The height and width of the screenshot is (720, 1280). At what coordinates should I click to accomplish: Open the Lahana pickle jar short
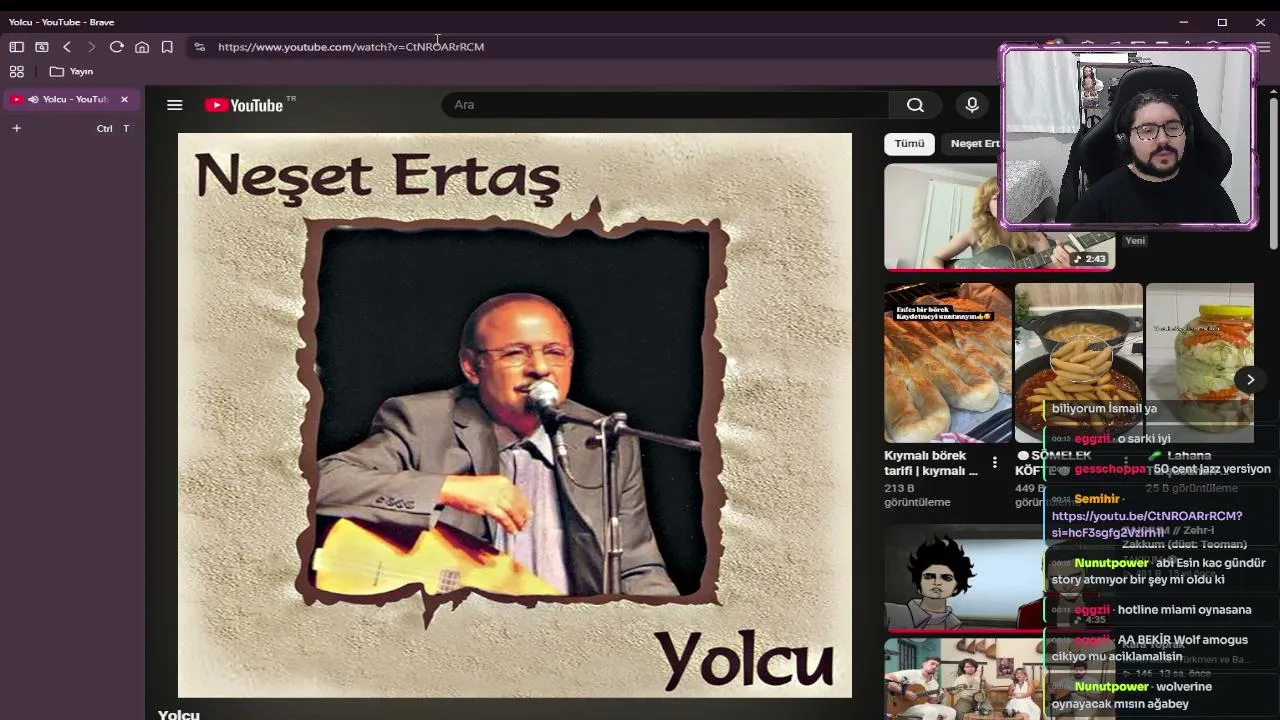tap(1200, 362)
